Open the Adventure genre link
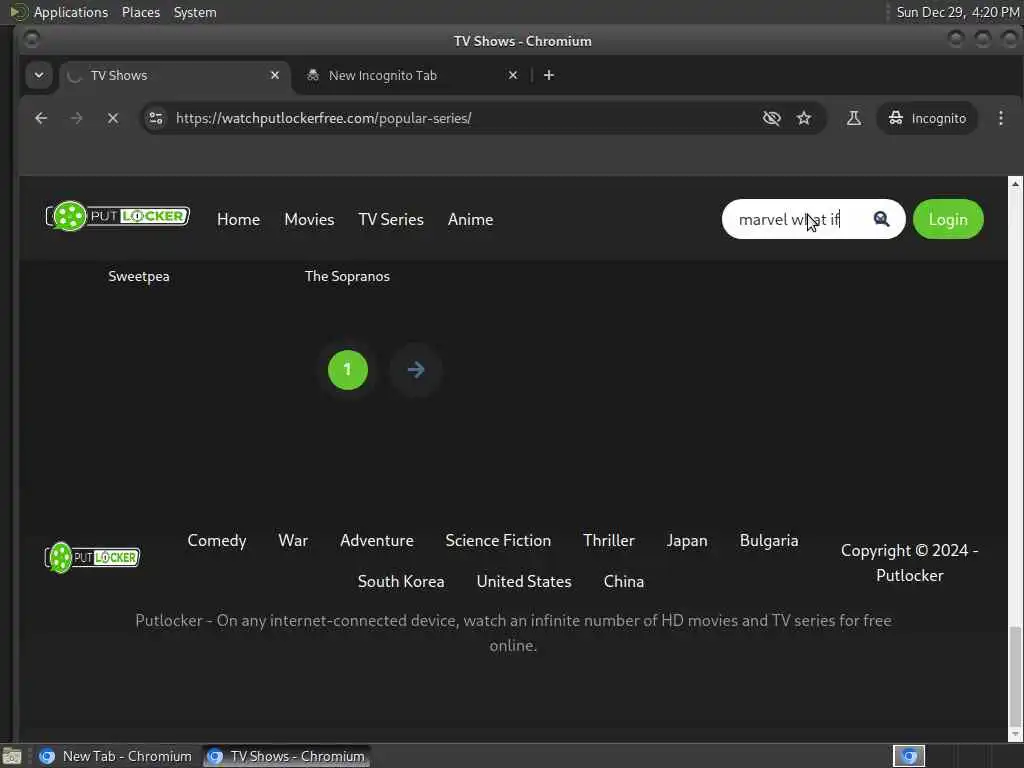This screenshot has width=1024, height=768. [377, 541]
